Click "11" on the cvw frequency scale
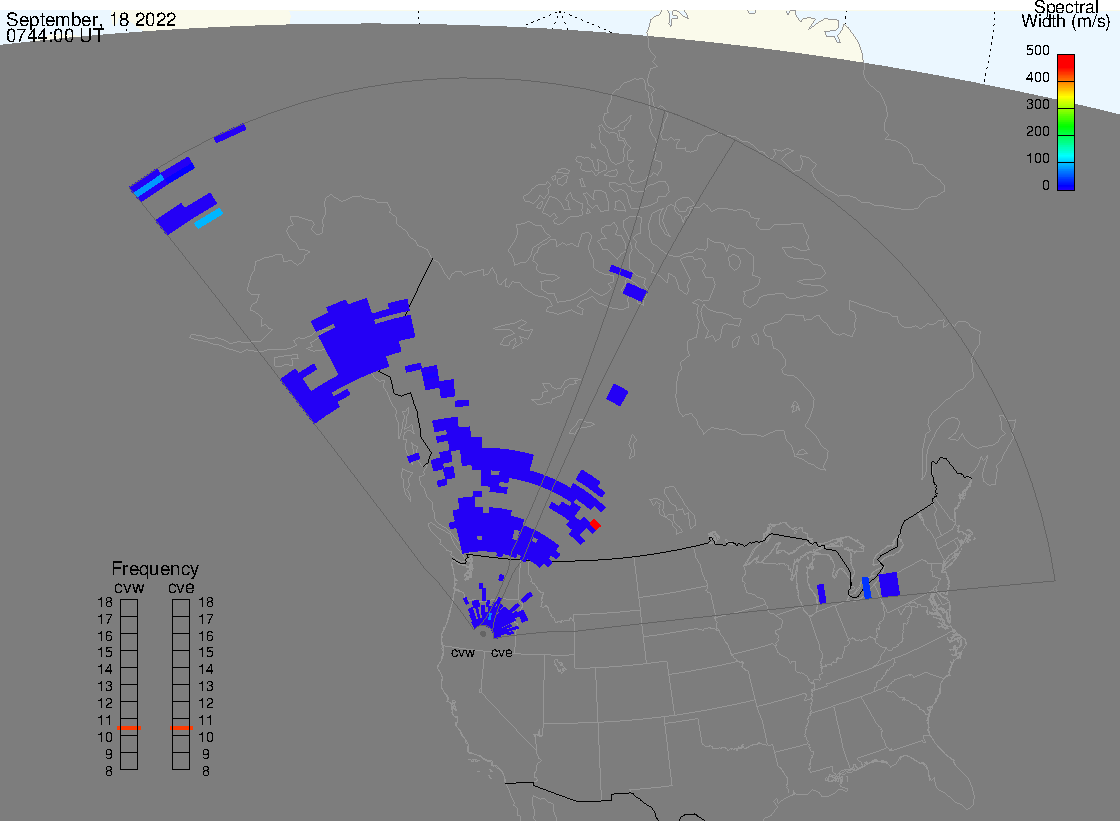Viewport: 1120px width, 821px height. pyautogui.click(x=105, y=720)
